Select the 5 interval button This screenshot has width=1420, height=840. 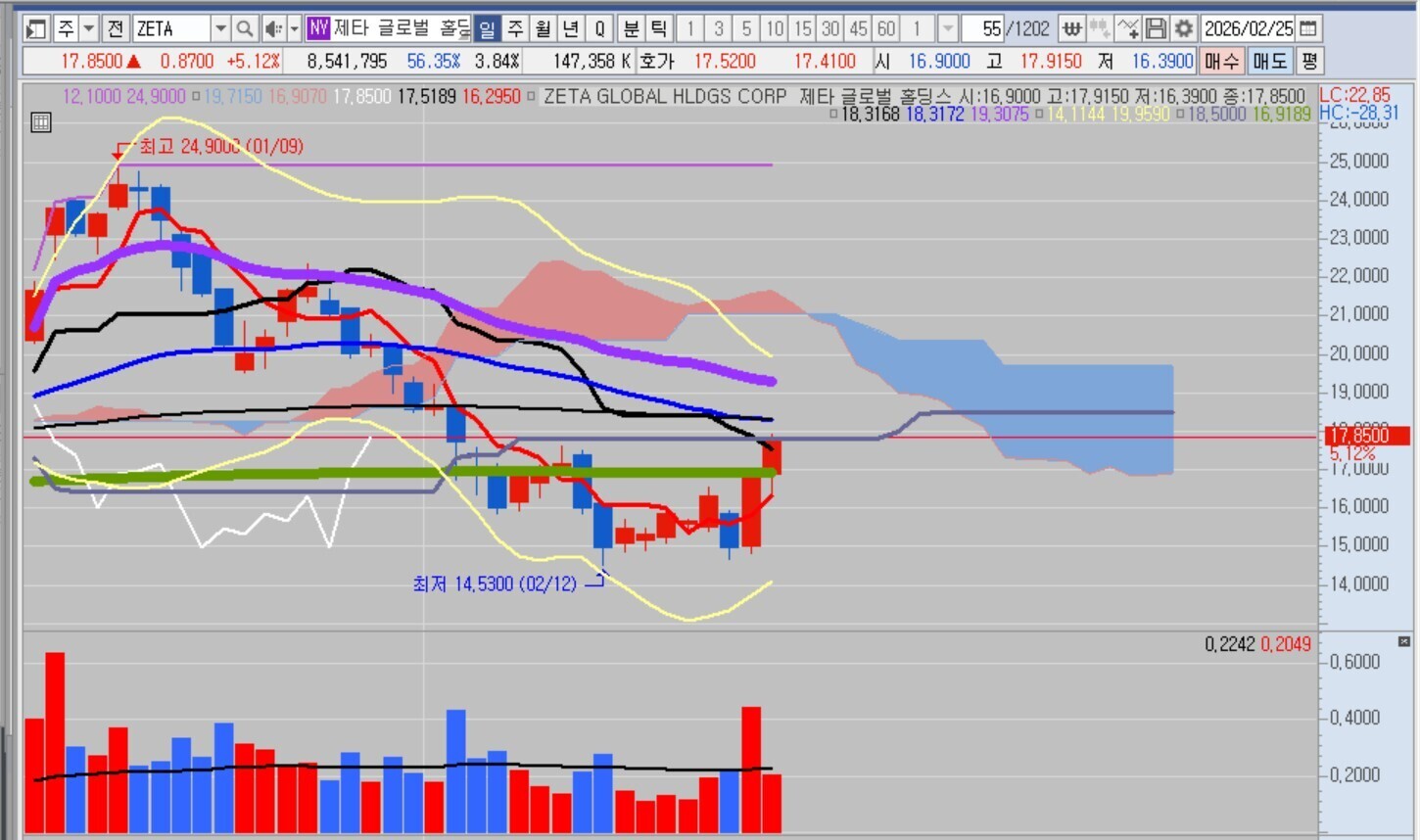click(x=746, y=28)
